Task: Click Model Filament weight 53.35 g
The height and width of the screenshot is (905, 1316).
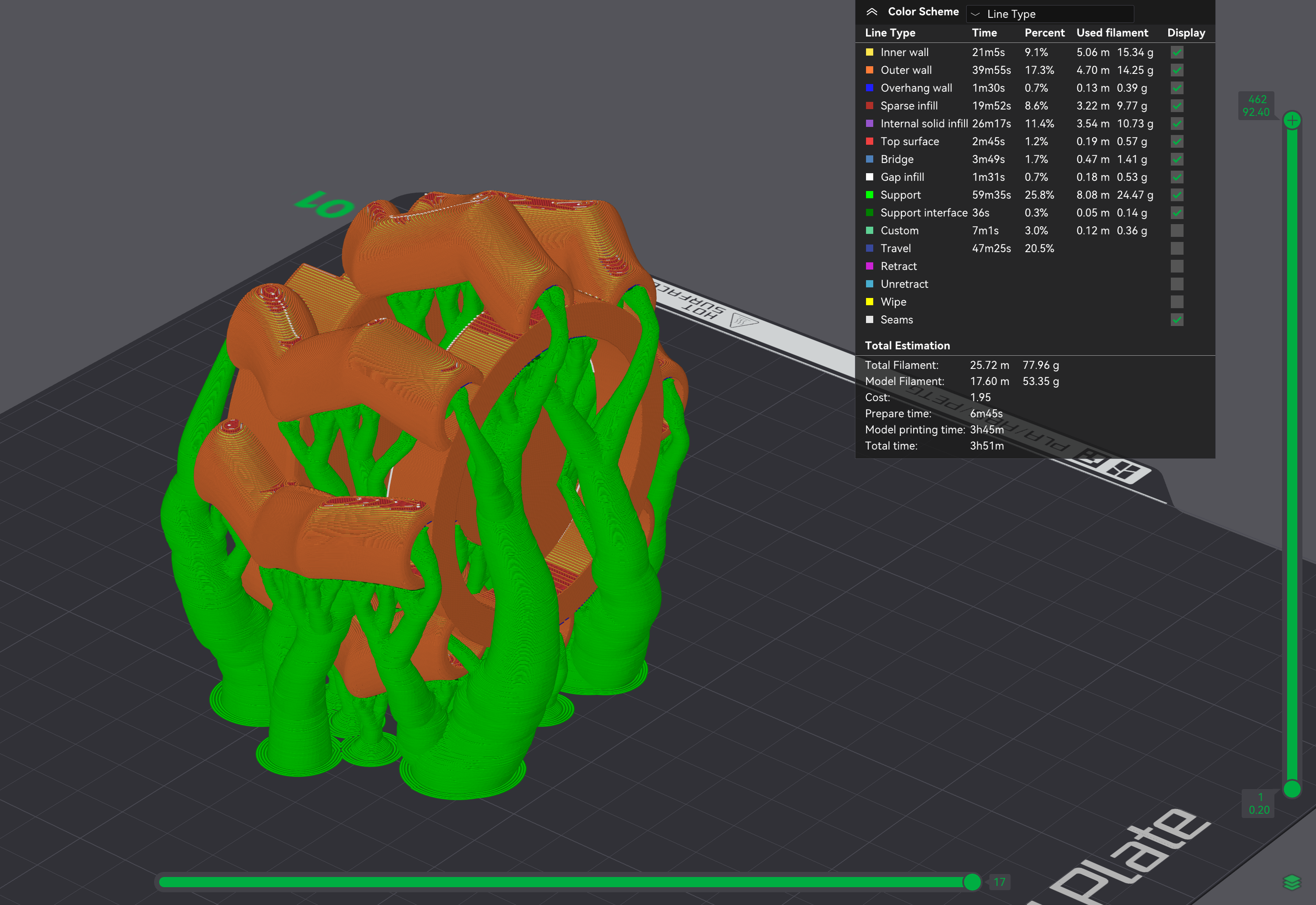Action: (x=1040, y=381)
